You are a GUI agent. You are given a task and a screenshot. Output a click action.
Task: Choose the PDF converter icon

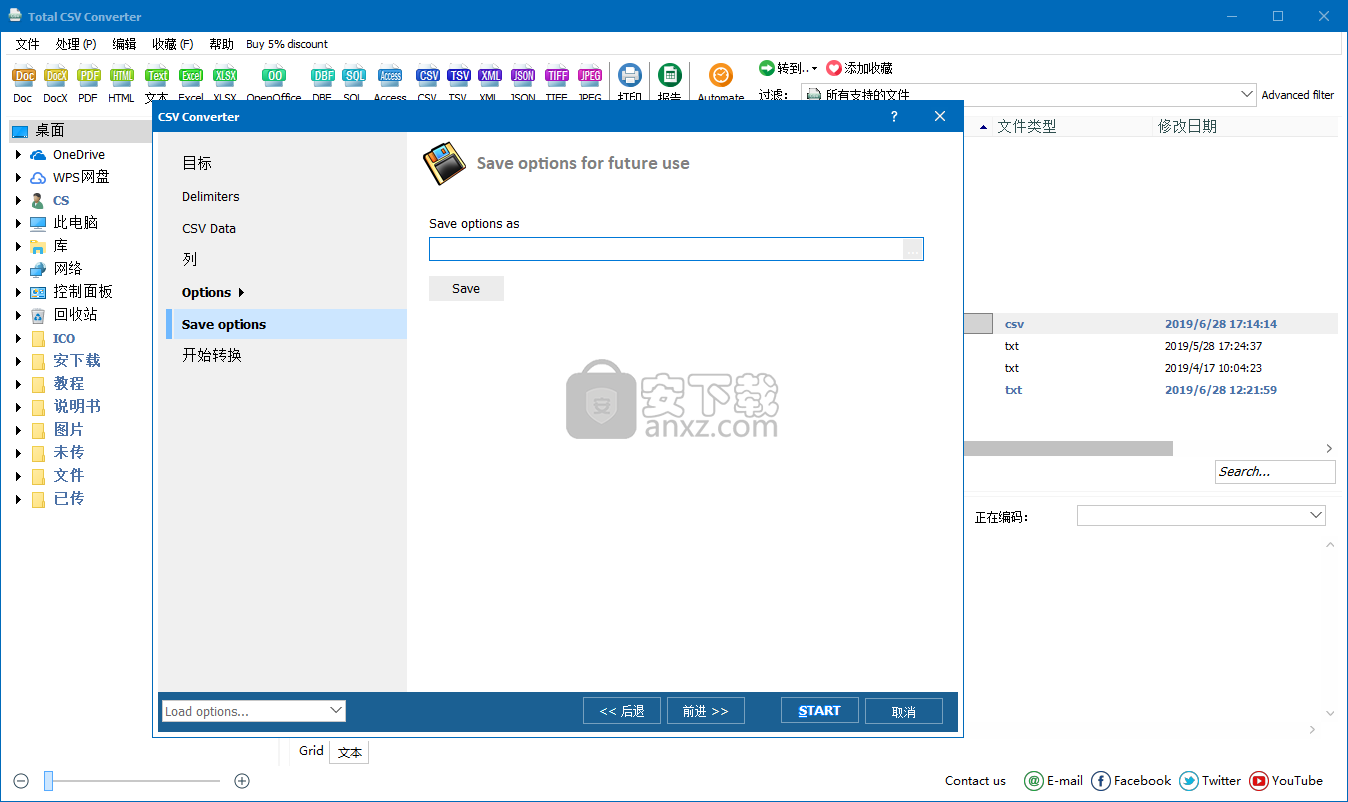point(89,75)
